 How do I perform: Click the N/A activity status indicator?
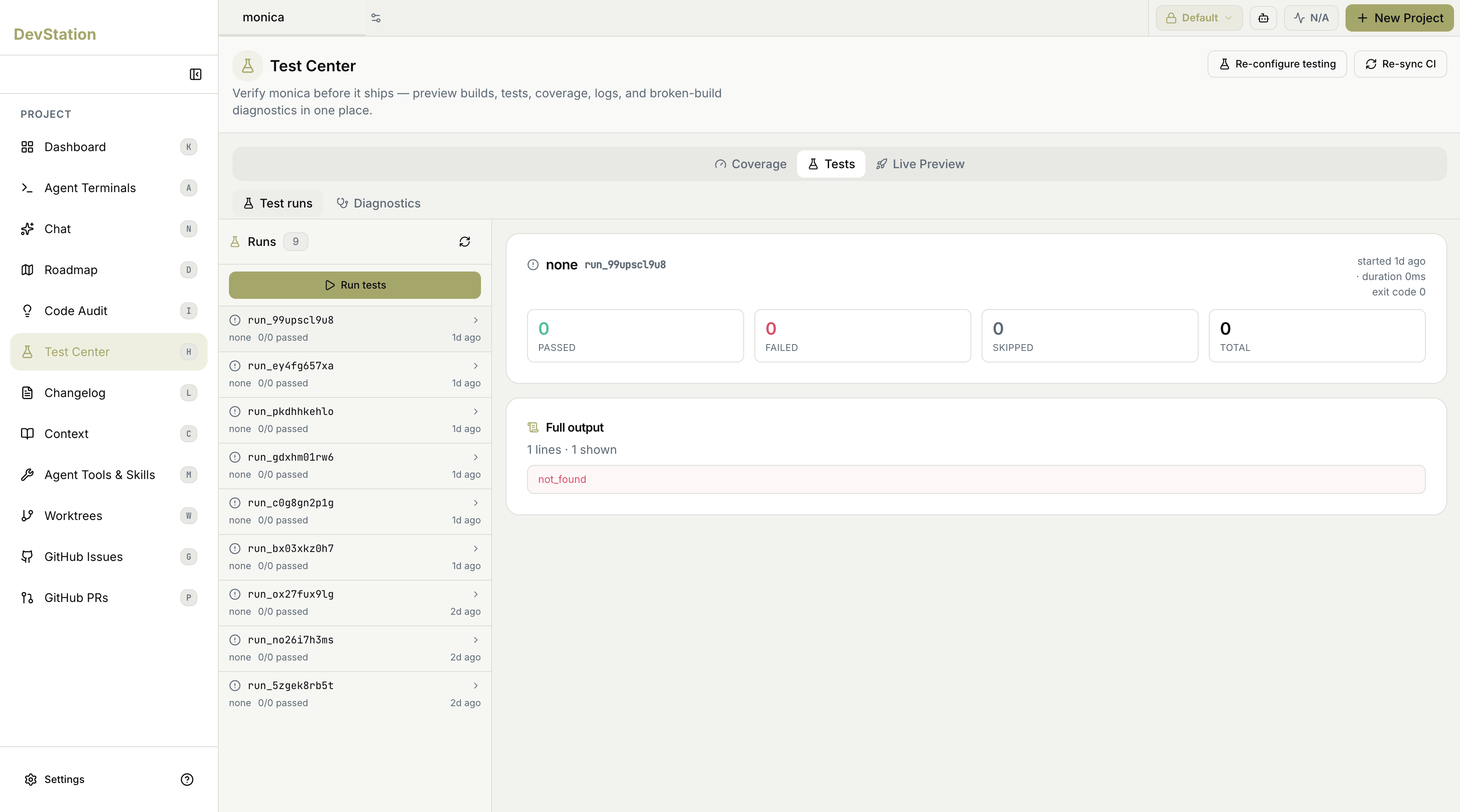1311,18
